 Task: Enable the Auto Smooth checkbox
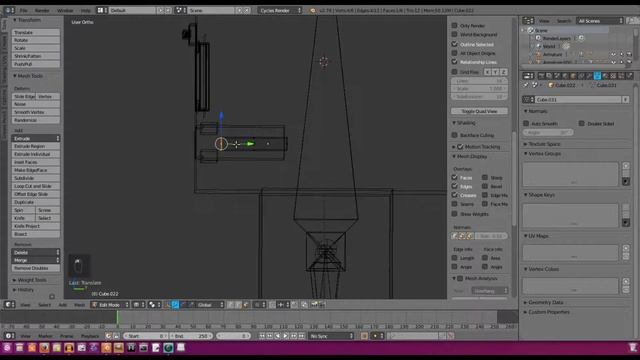[526, 123]
